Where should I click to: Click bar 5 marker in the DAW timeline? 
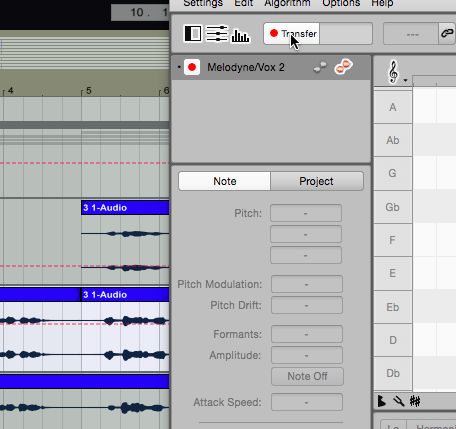click(x=88, y=91)
